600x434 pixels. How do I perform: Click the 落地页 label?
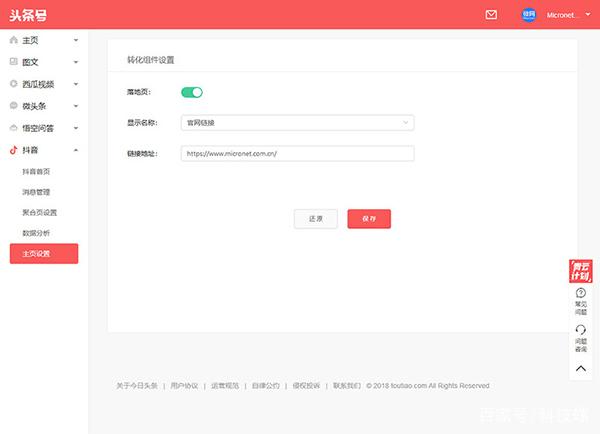point(139,92)
